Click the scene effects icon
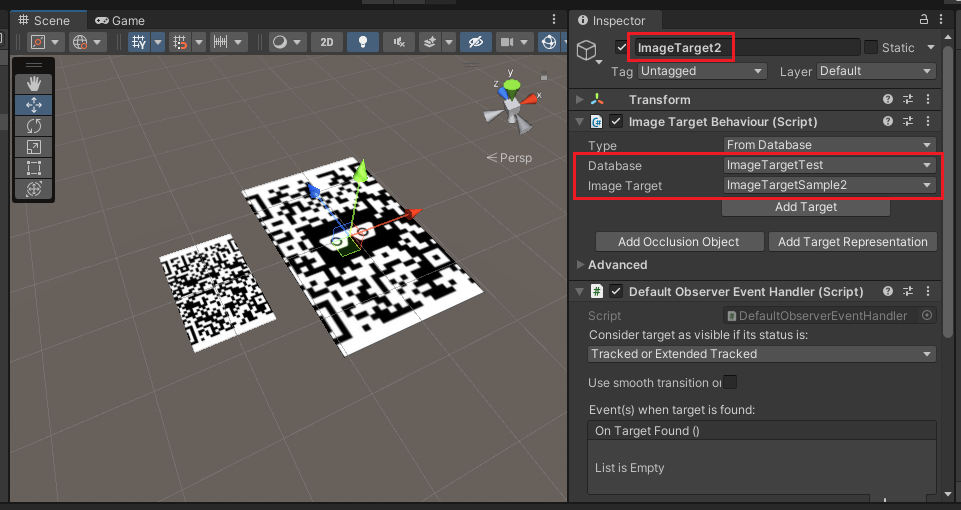The height and width of the screenshot is (510, 961). tap(430, 42)
